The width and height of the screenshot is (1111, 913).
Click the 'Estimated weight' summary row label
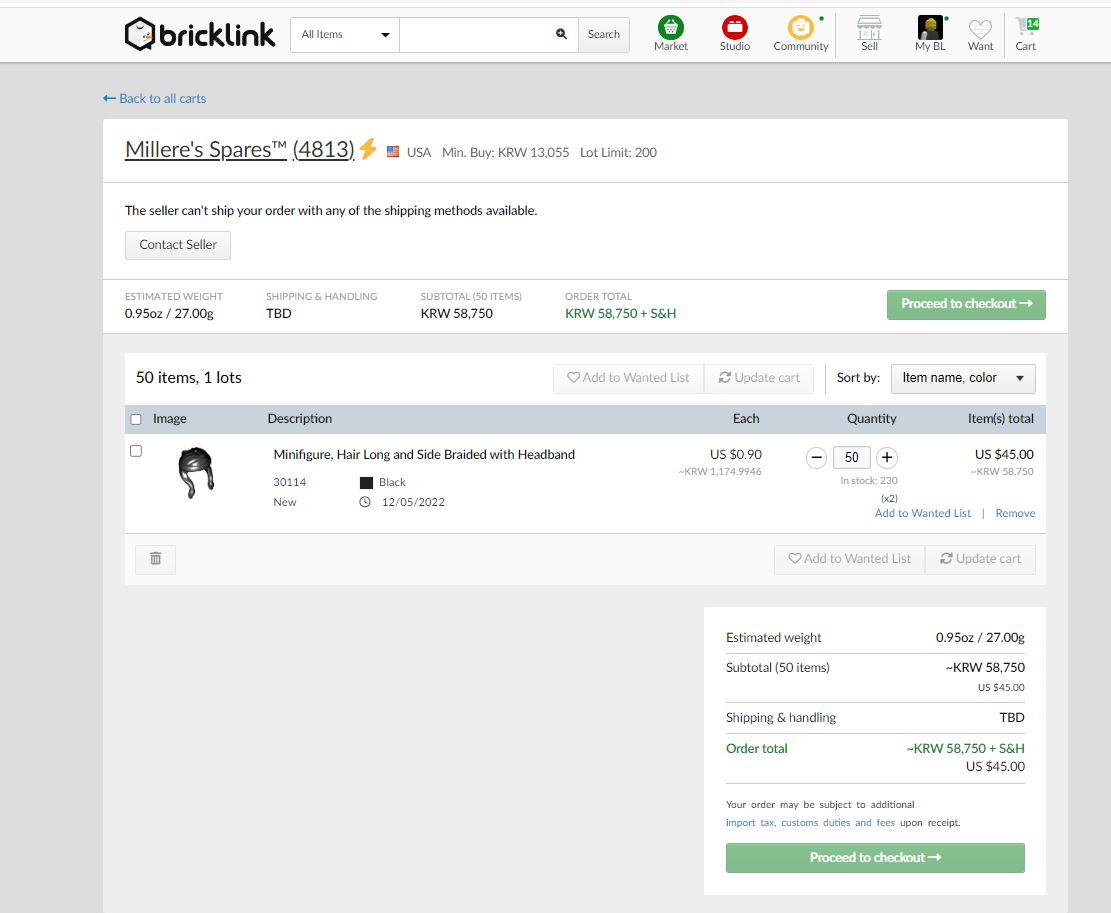[774, 637]
